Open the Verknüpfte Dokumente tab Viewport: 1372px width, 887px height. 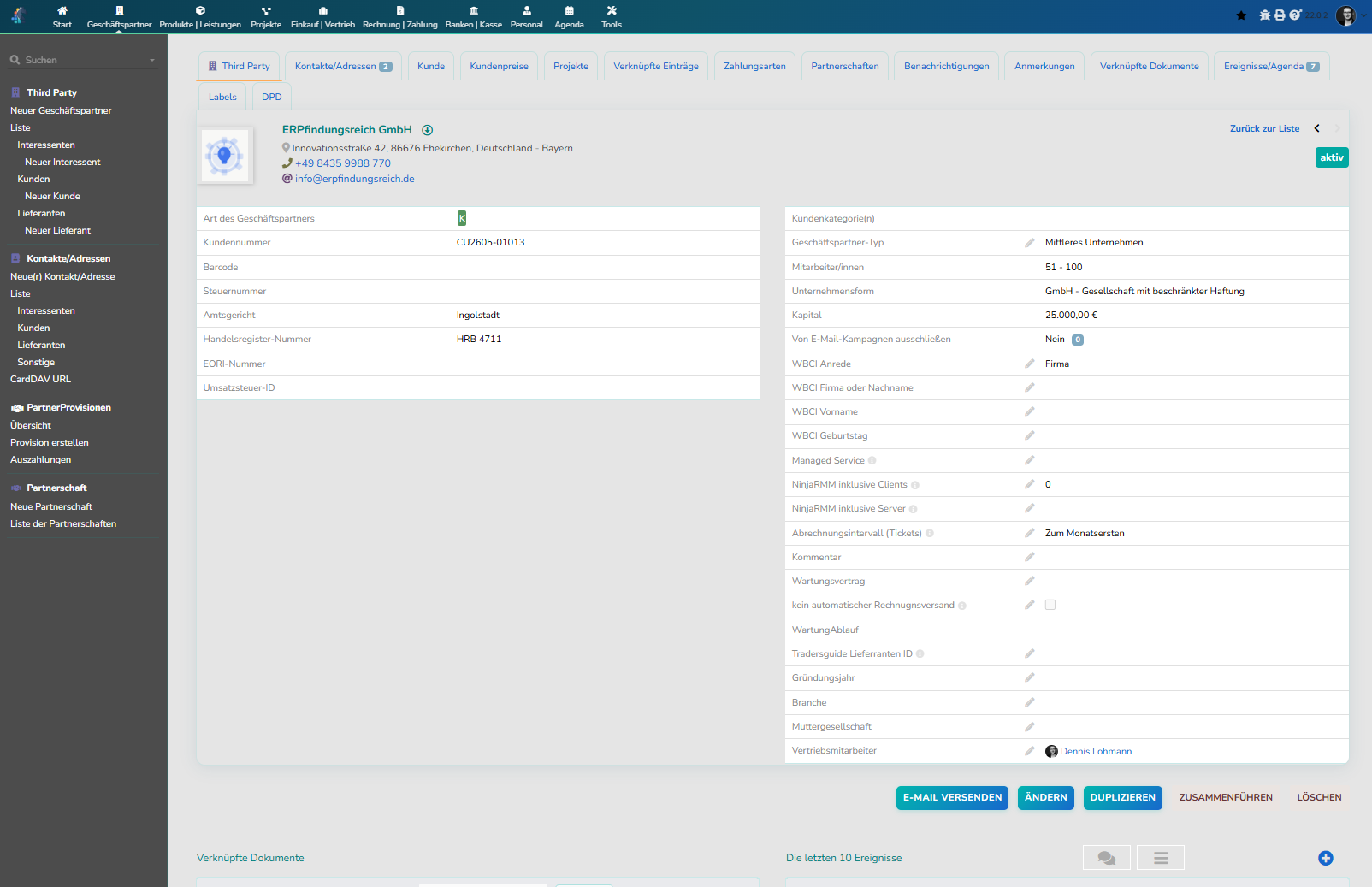point(1149,67)
